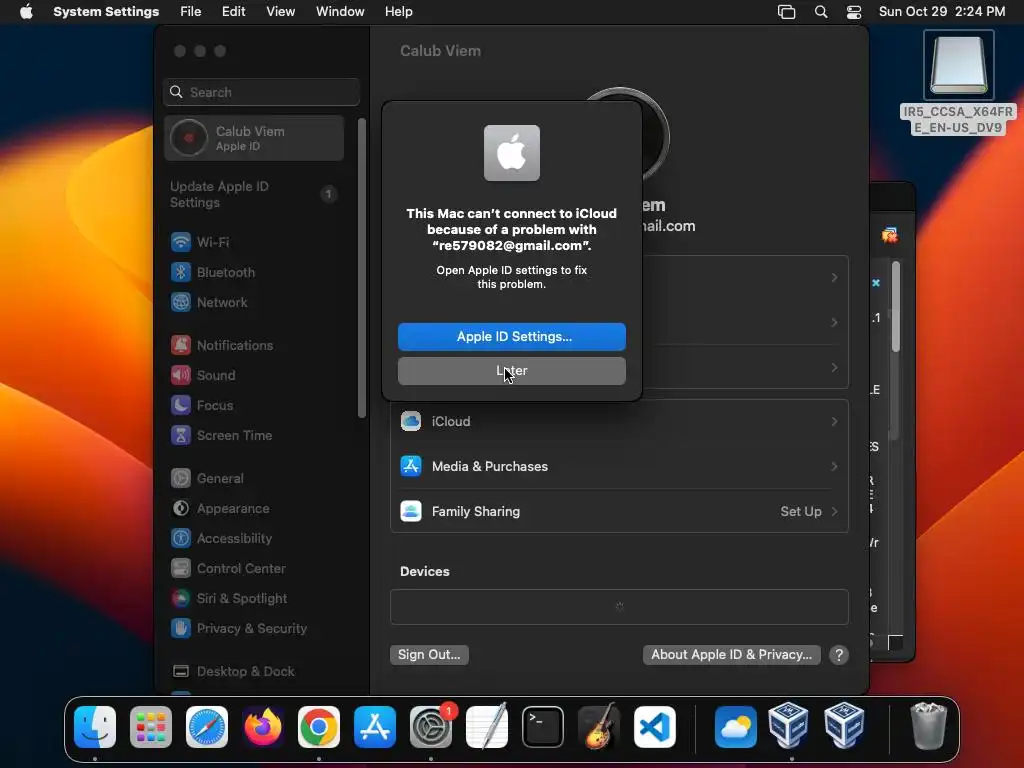Click the date and time in menu bar
The image size is (1024, 768).
point(942,12)
